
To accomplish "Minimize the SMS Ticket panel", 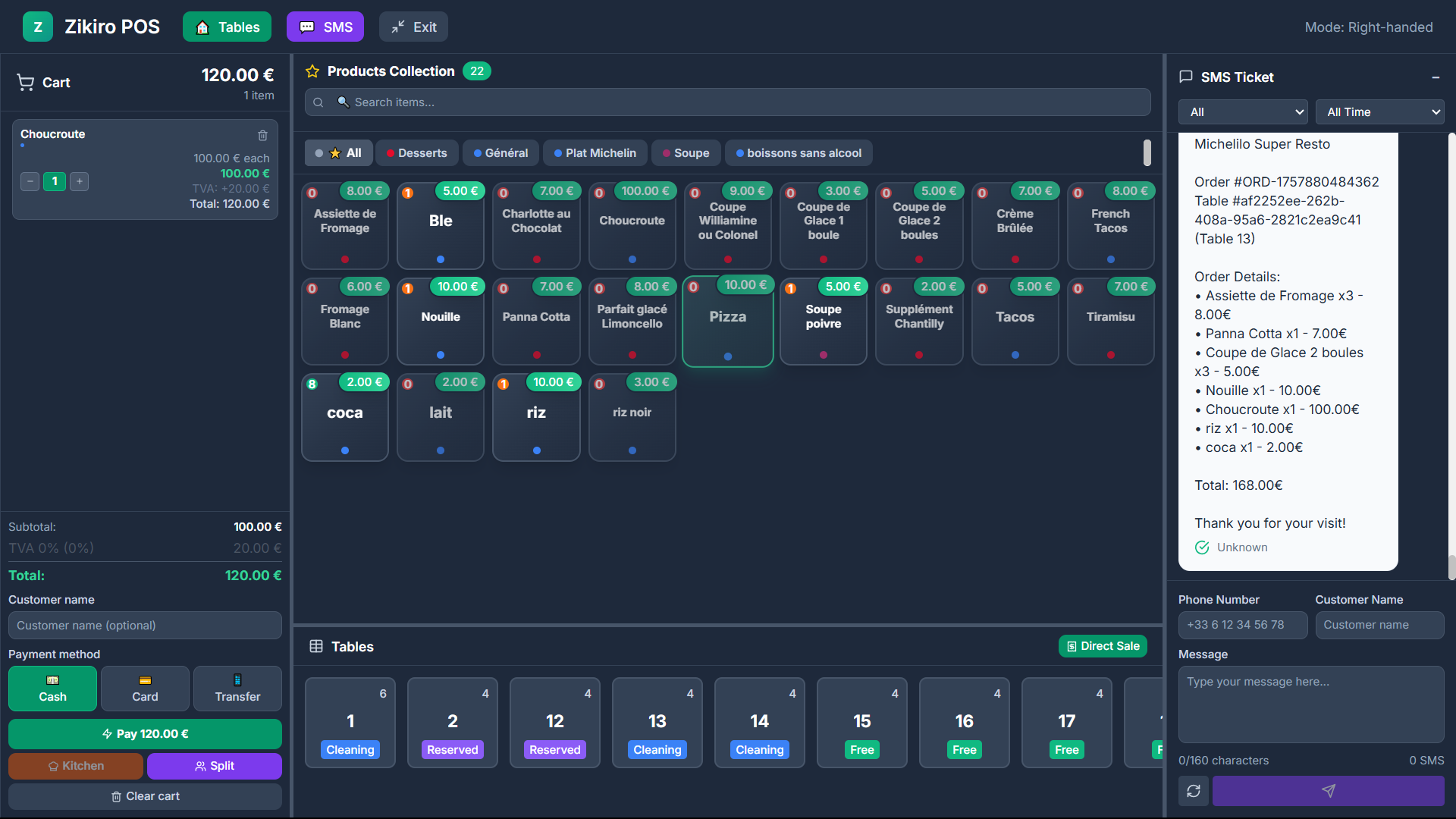I will pos(1436,77).
